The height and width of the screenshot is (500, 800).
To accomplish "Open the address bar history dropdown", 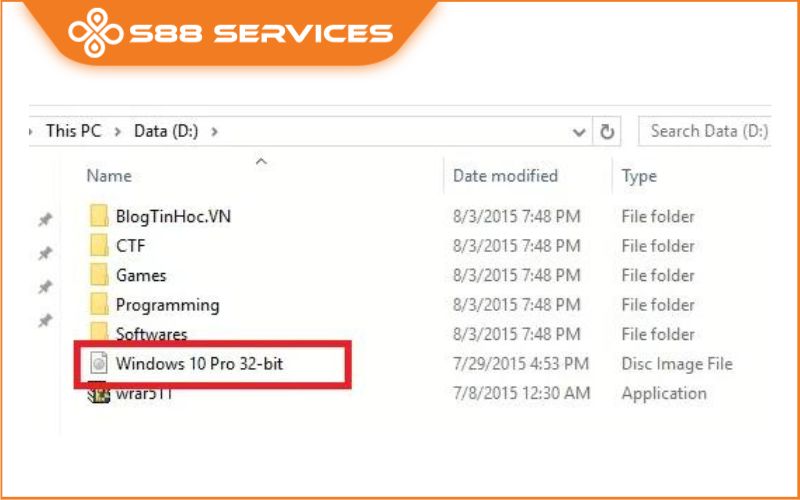I will (579, 132).
